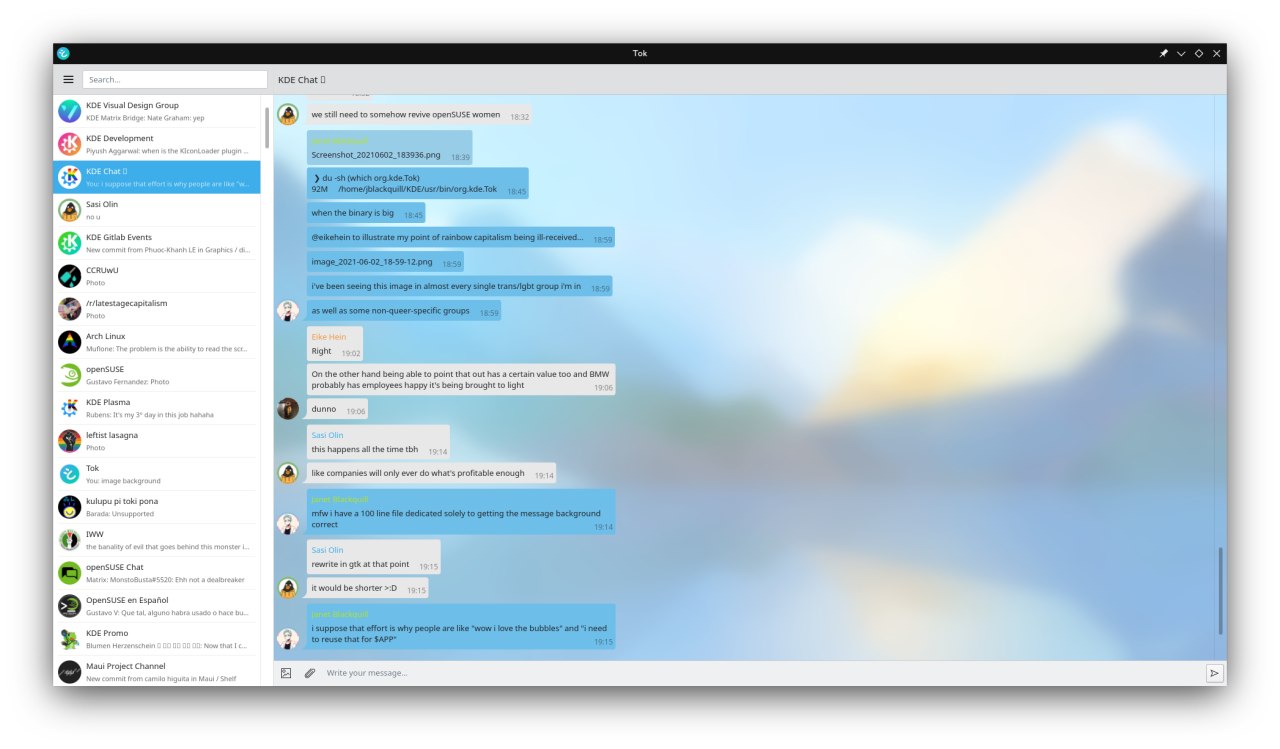Click the Maui Project Channel avatar

click(69, 672)
